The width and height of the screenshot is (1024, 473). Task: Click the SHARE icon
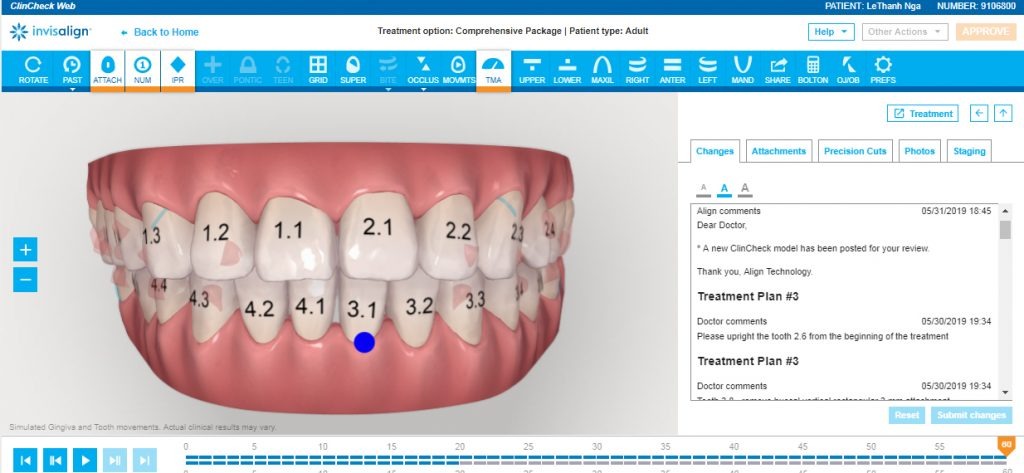coord(778,70)
